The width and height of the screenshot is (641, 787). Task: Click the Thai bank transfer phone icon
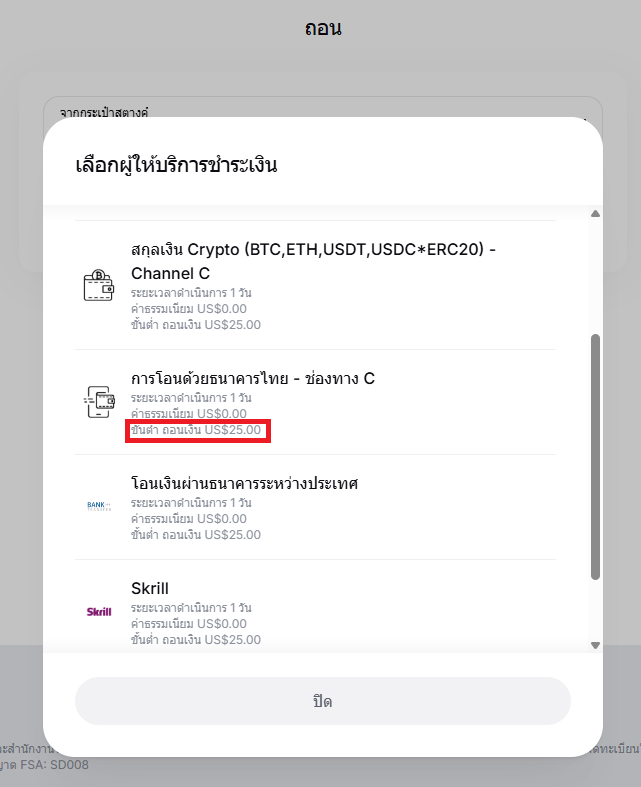[98, 402]
